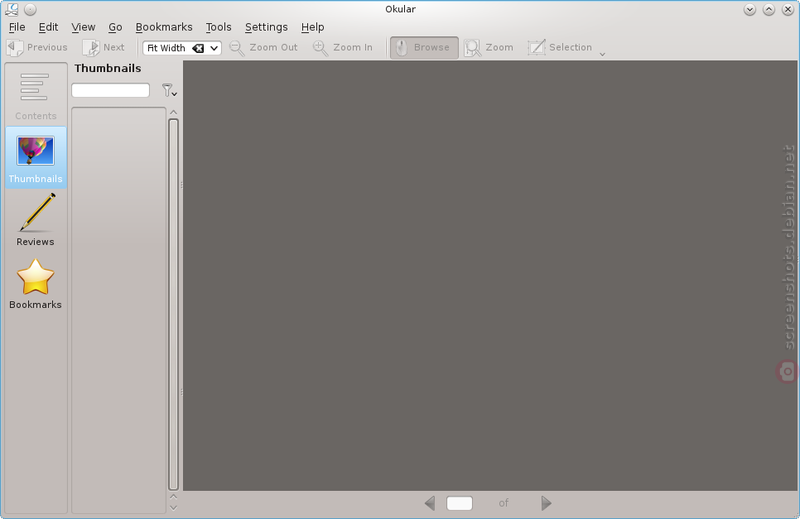The width and height of the screenshot is (800, 519).
Task: Open the Help menu
Action: (x=312, y=27)
